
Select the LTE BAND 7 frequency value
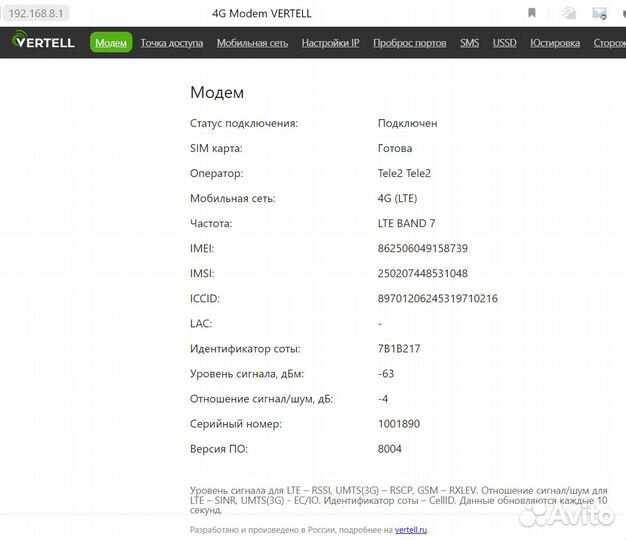click(406, 224)
